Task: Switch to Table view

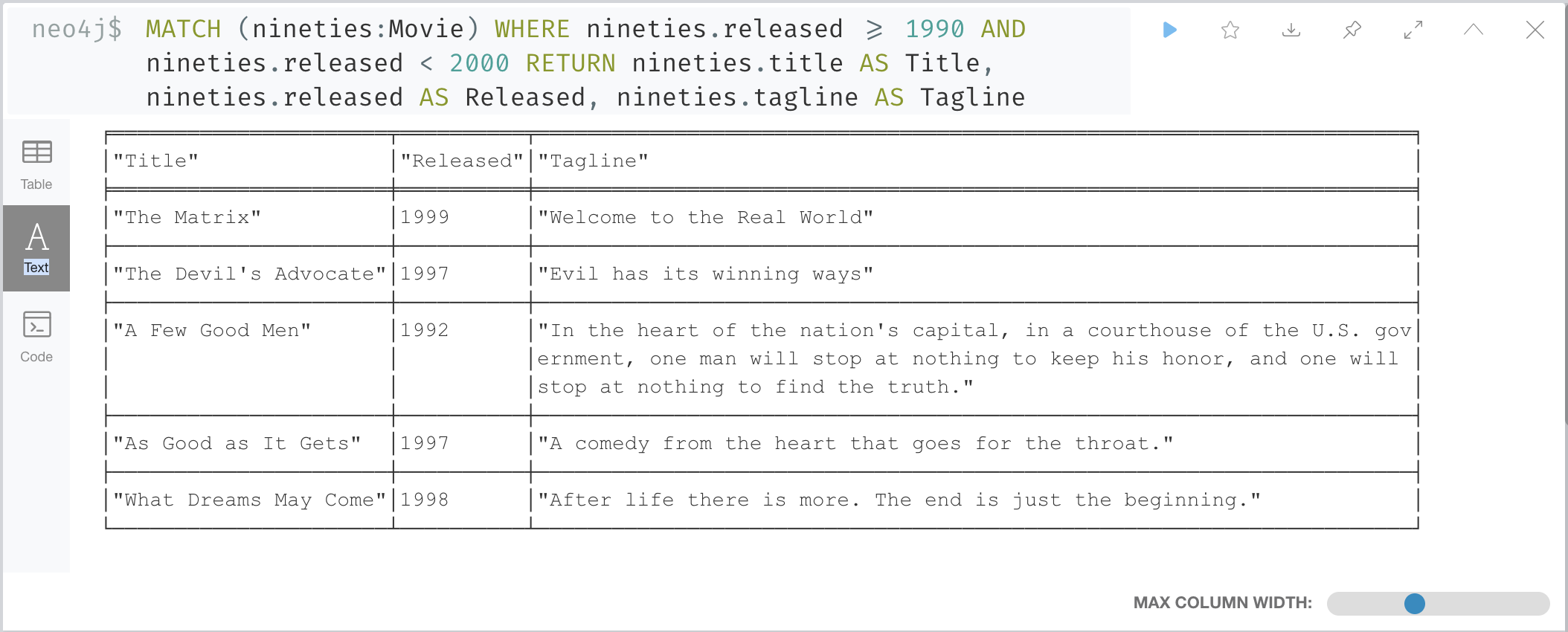Action: (x=36, y=164)
